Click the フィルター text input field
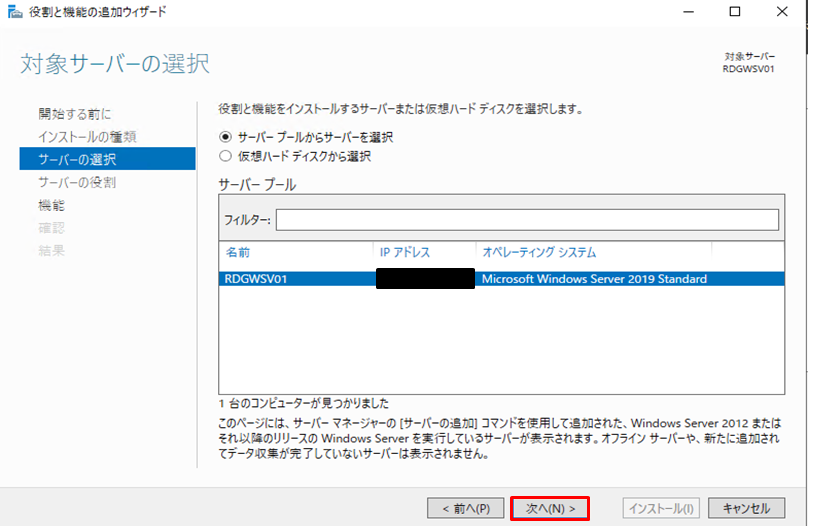This screenshot has width=819, height=526. point(526,220)
